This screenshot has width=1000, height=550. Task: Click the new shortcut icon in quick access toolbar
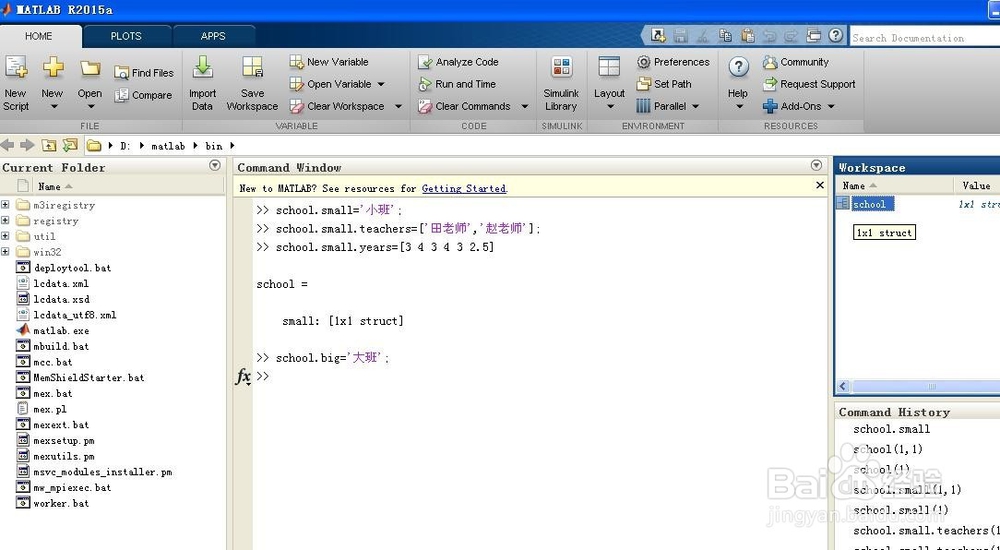click(x=658, y=36)
